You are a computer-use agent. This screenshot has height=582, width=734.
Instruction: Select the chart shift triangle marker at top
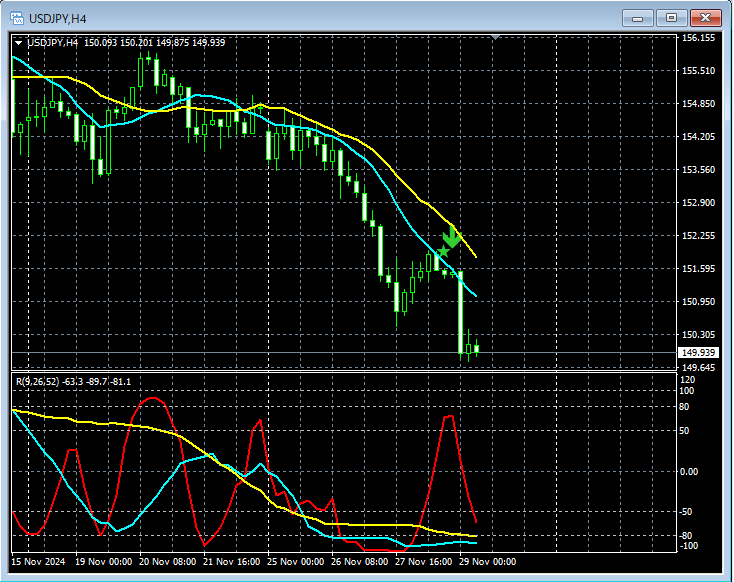tap(496, 37)
